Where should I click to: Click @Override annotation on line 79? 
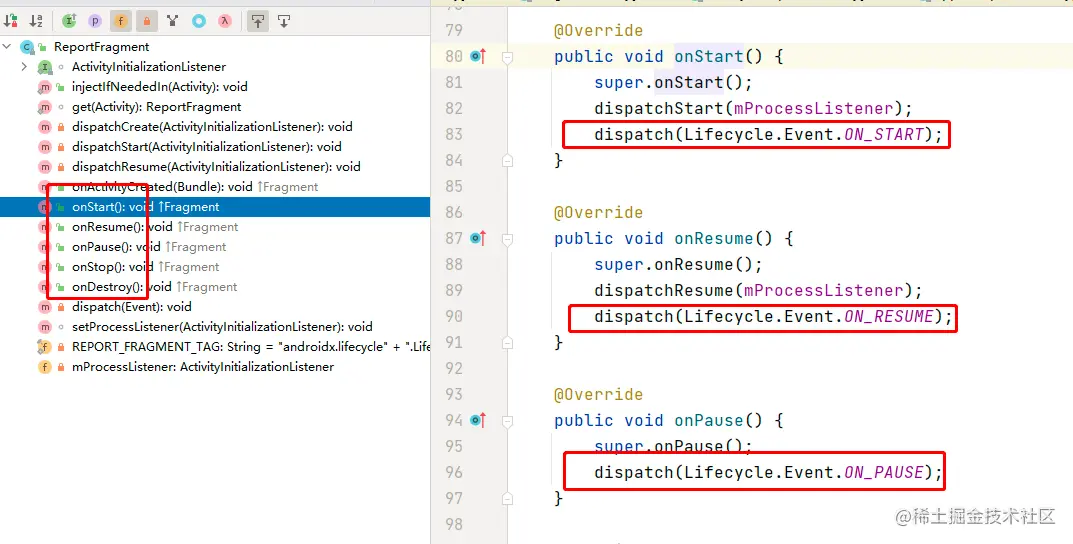pos(598,30)
